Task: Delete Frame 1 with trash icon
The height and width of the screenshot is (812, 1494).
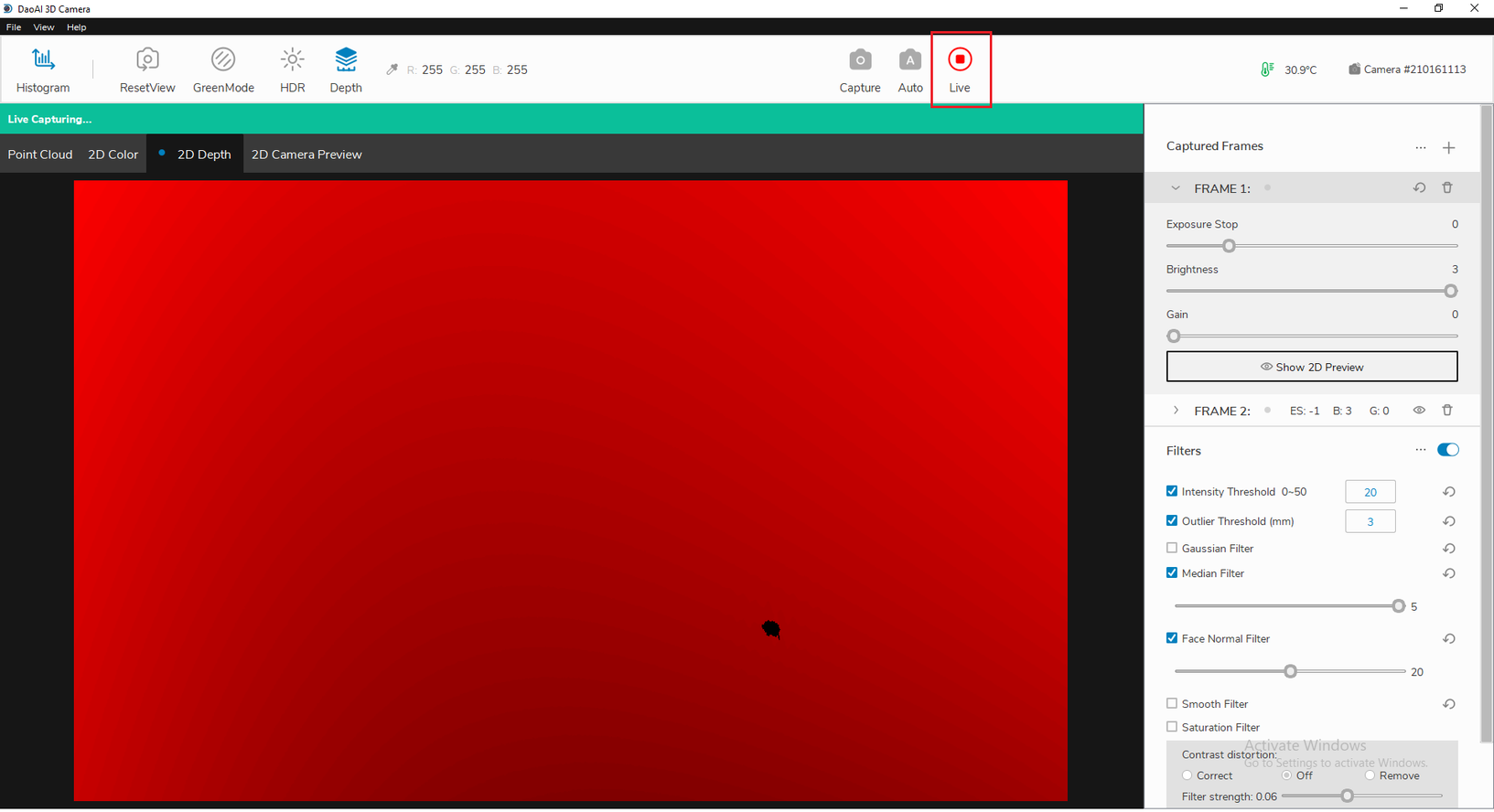Action: (x=1447, y=187)
